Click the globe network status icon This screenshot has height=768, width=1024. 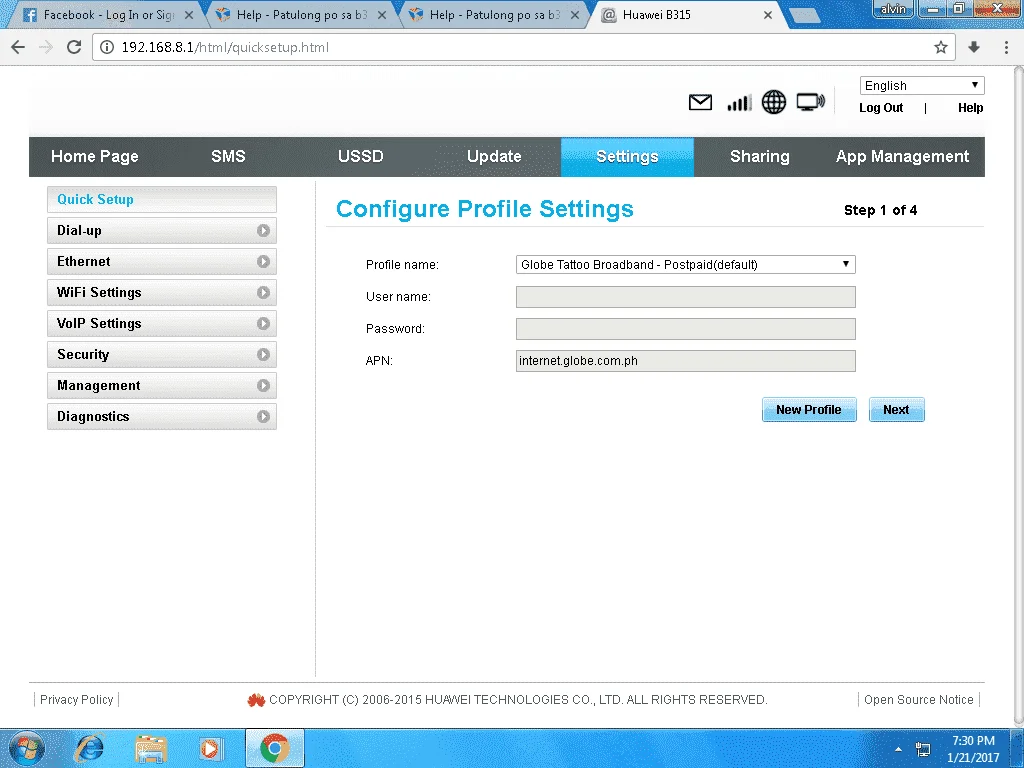[774, 103]
